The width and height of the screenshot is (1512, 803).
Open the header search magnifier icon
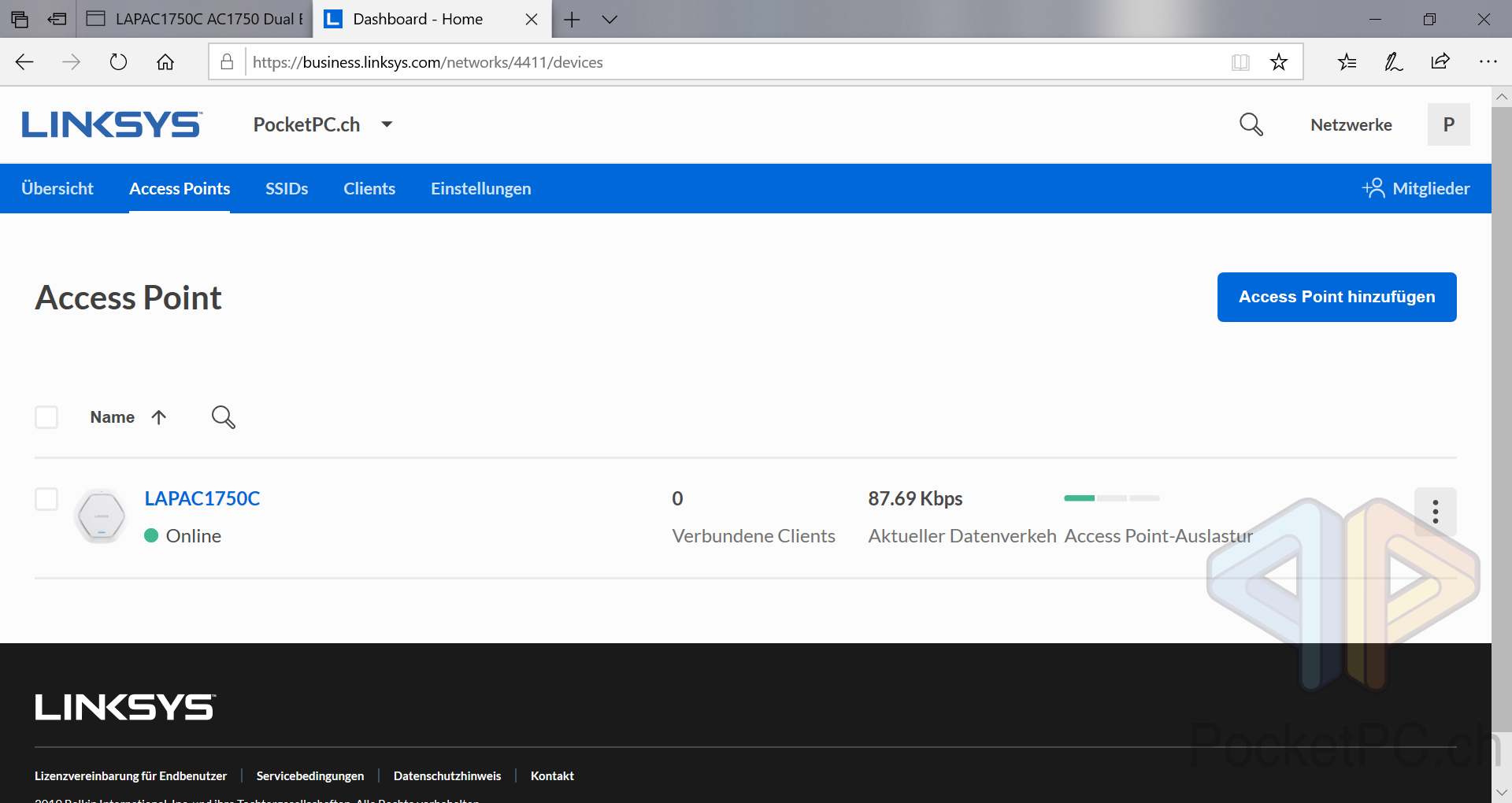tap(1251, 124)
